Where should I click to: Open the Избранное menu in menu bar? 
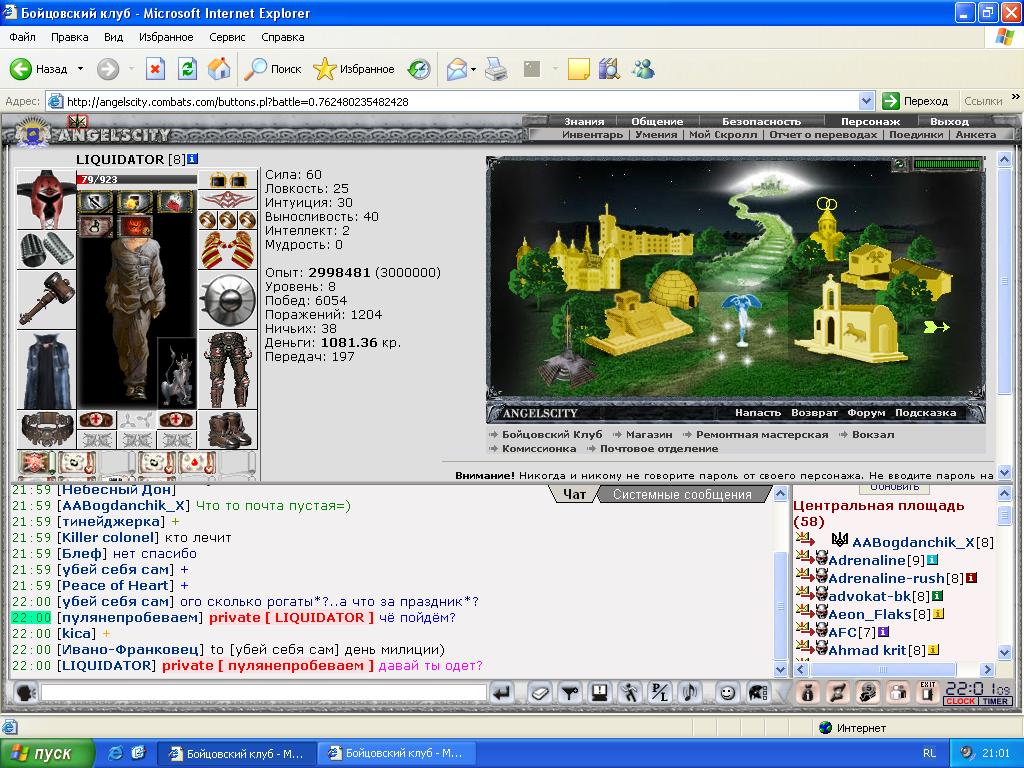click(166, 37)
